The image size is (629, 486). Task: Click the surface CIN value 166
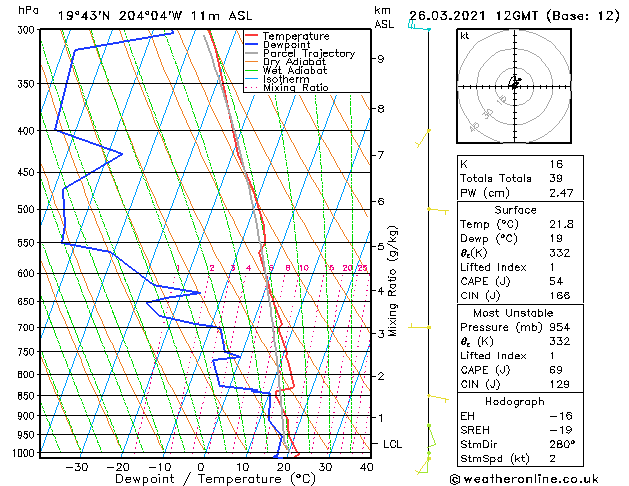(560, 296)
